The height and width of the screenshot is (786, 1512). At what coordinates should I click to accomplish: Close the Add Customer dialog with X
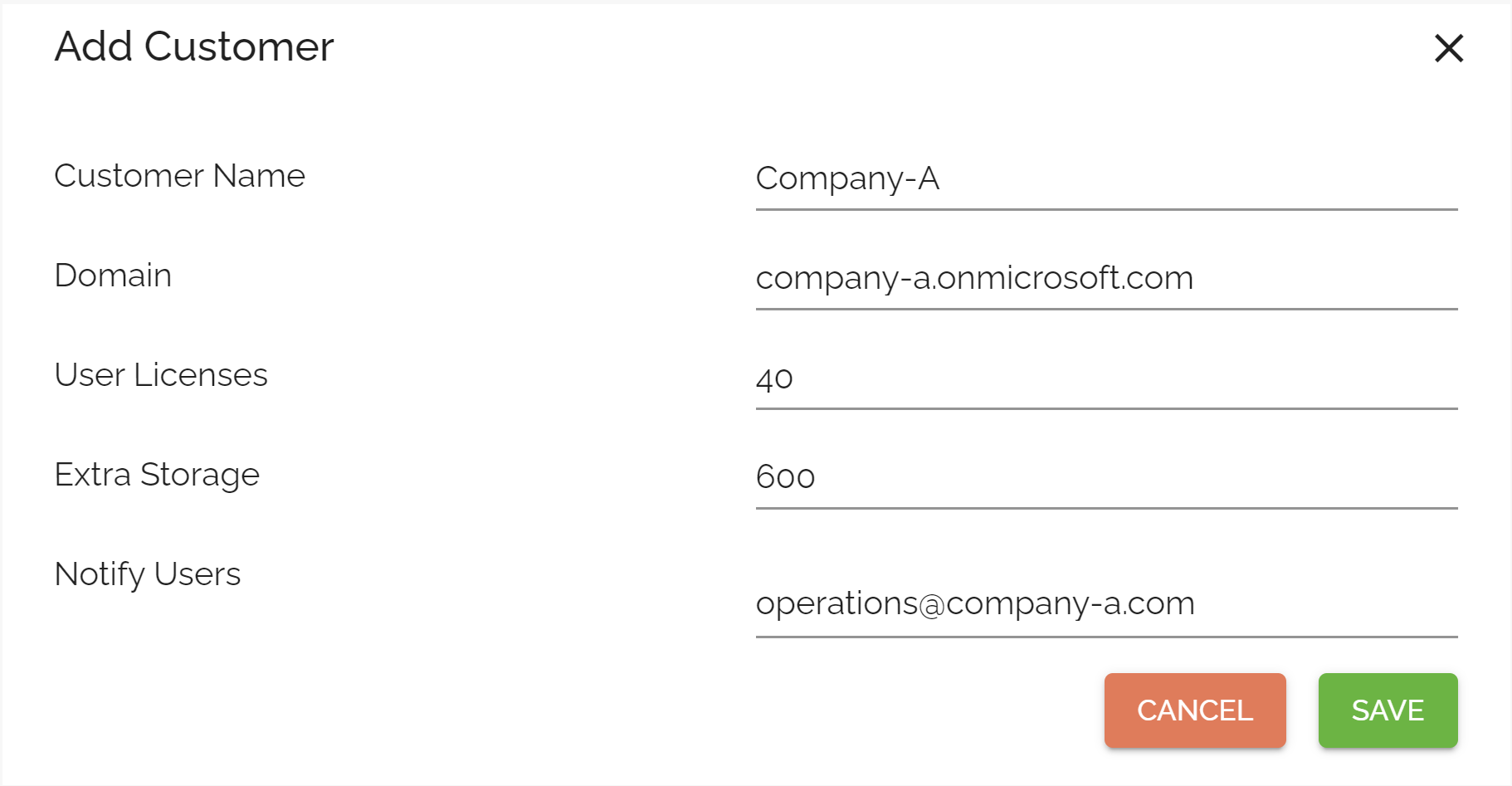click(x=1449, y=48)
